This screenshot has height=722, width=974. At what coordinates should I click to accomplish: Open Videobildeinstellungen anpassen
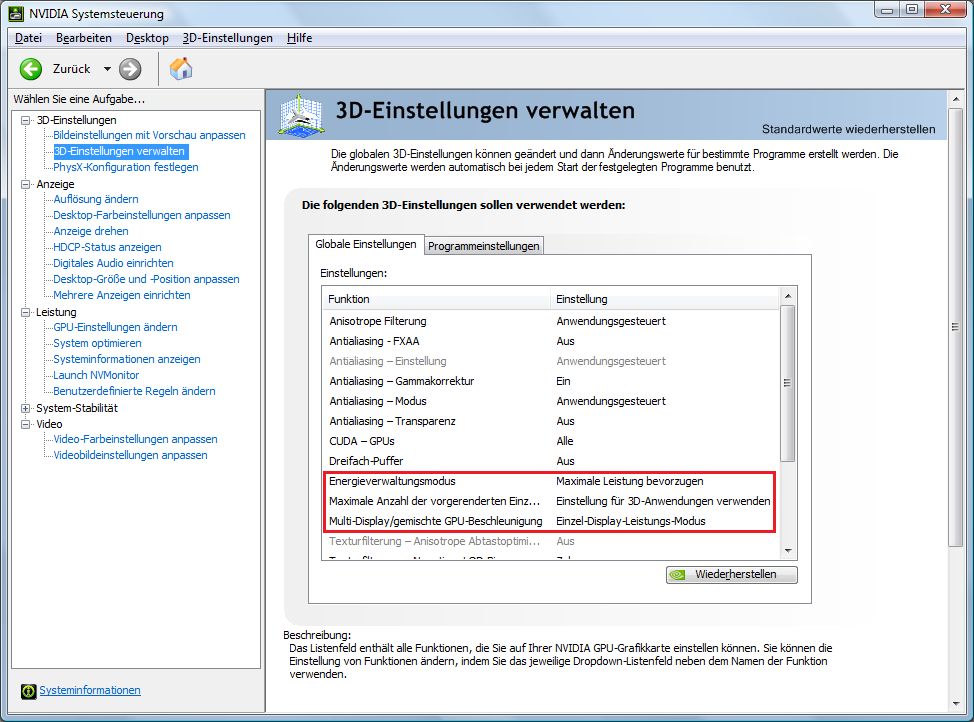point(130,455)
